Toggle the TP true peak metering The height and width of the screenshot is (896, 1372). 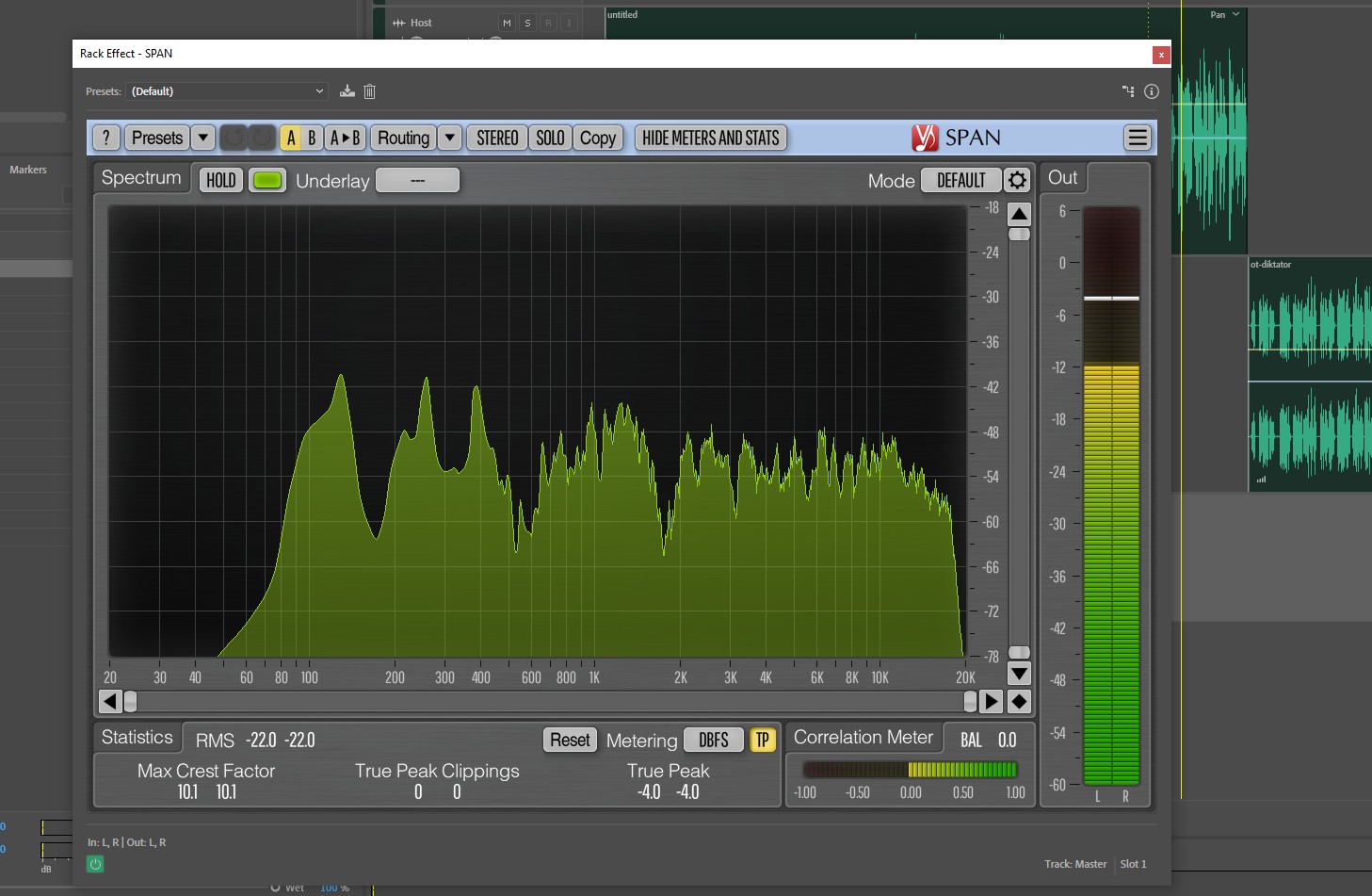pos(763,741)
